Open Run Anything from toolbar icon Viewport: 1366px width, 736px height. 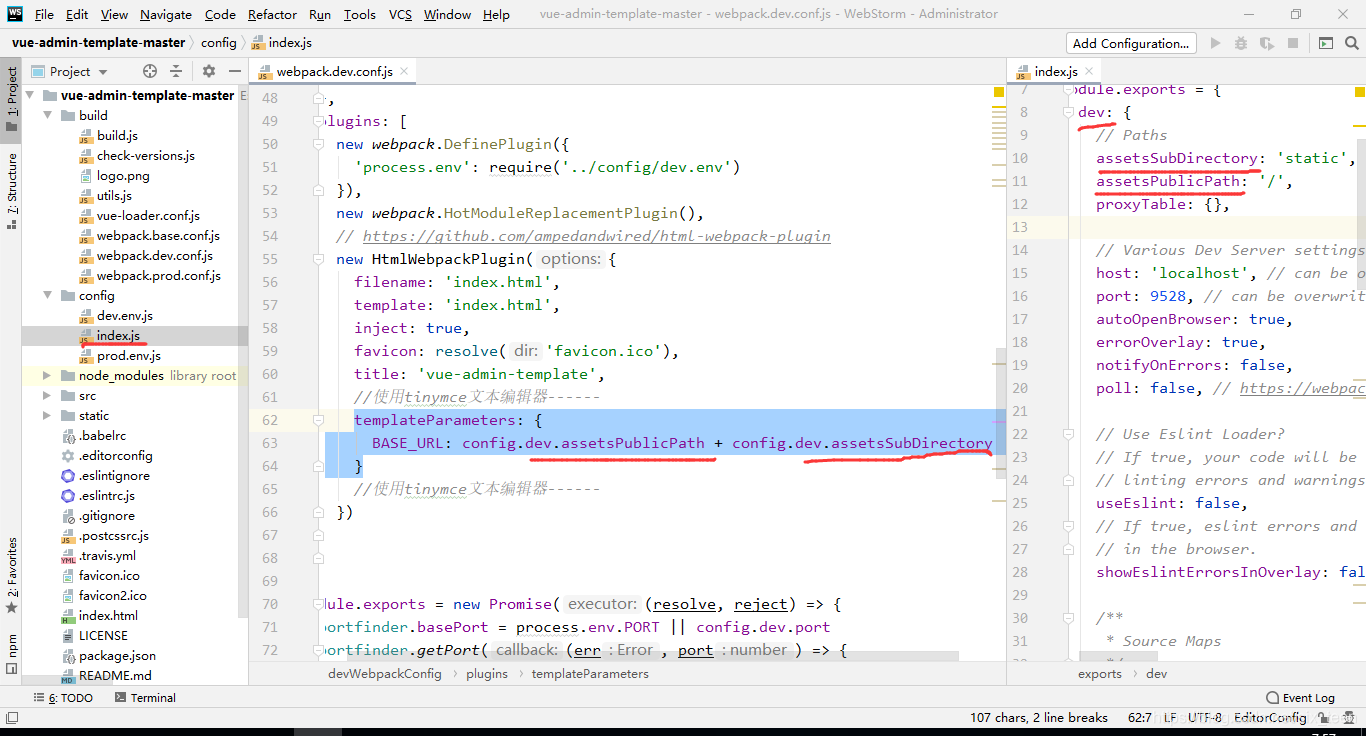[x=1325, y=43]
